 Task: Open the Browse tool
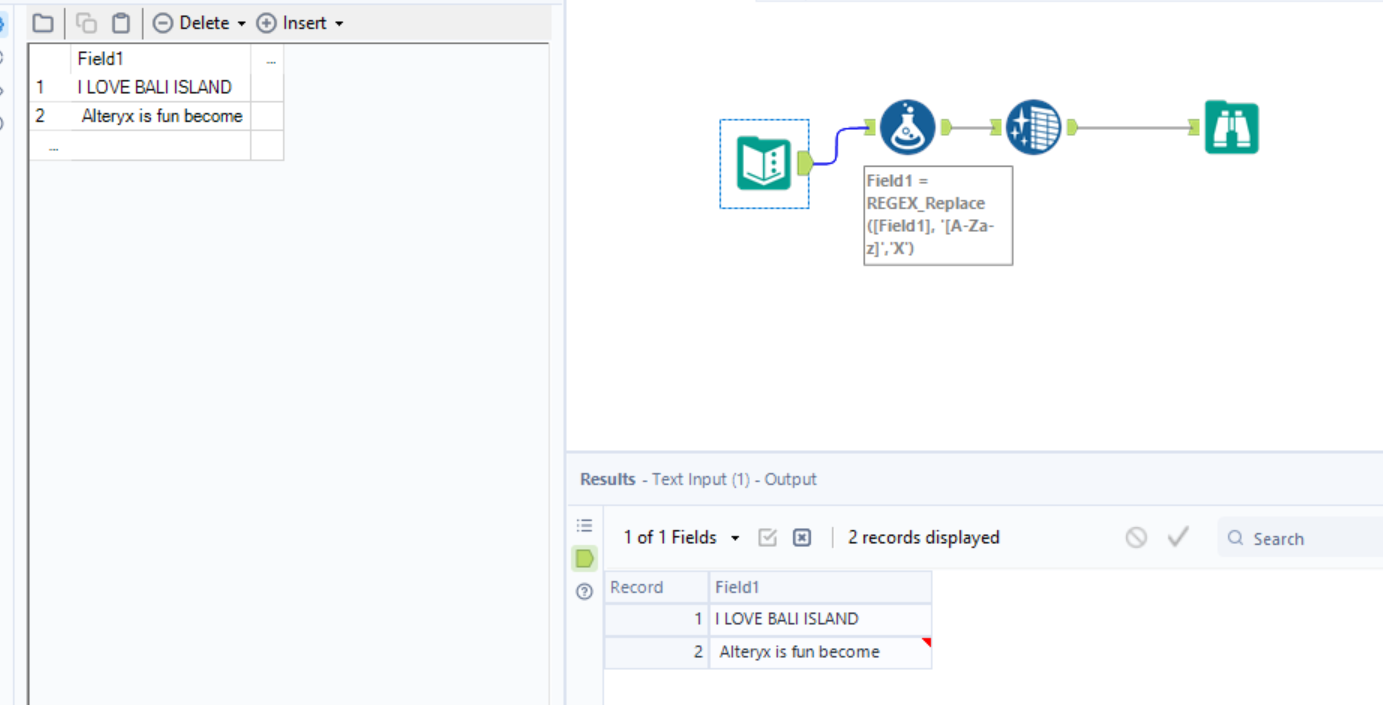coord(1231,127)
